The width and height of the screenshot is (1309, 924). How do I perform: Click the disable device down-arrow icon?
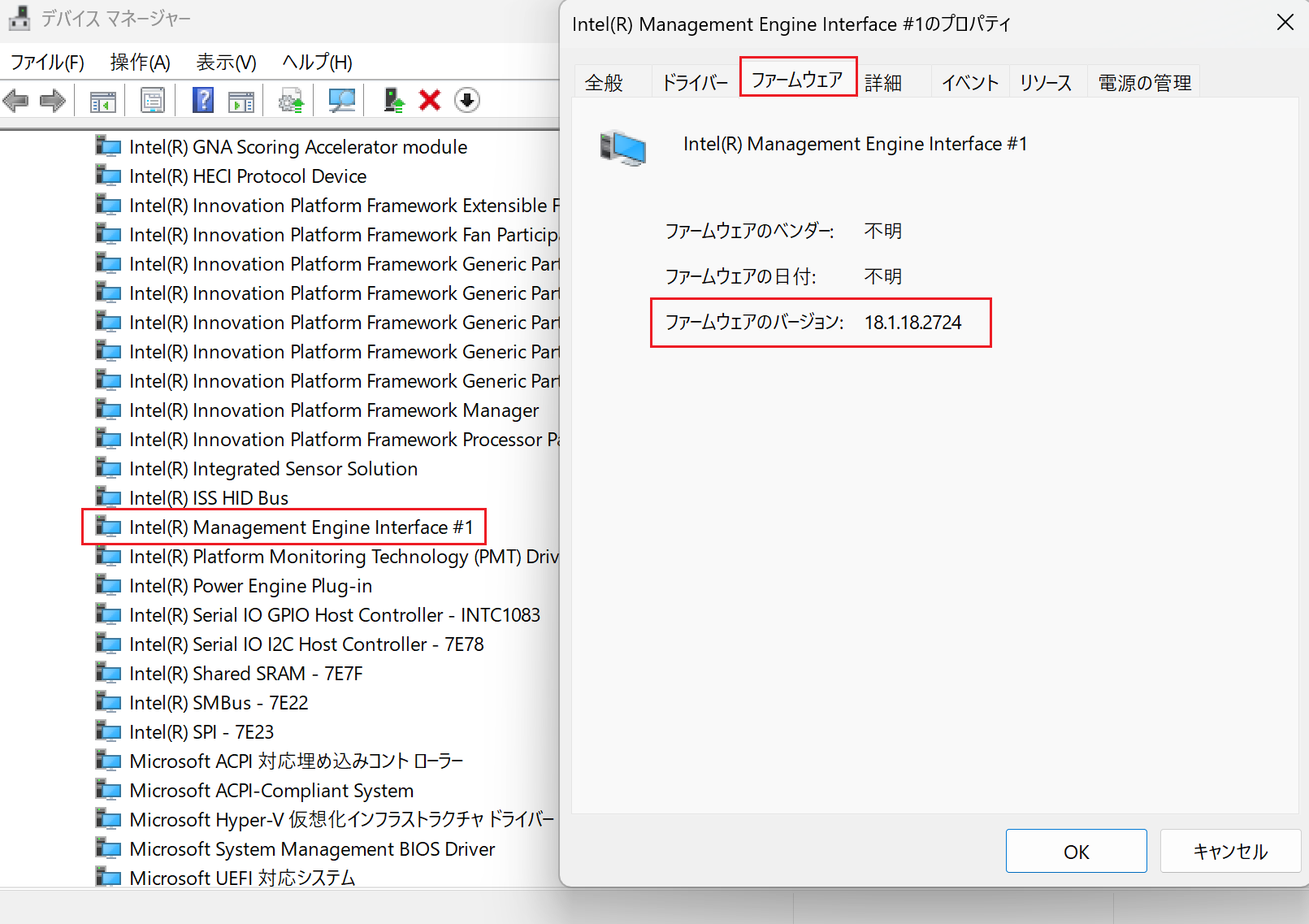click(x=466, y=101)
